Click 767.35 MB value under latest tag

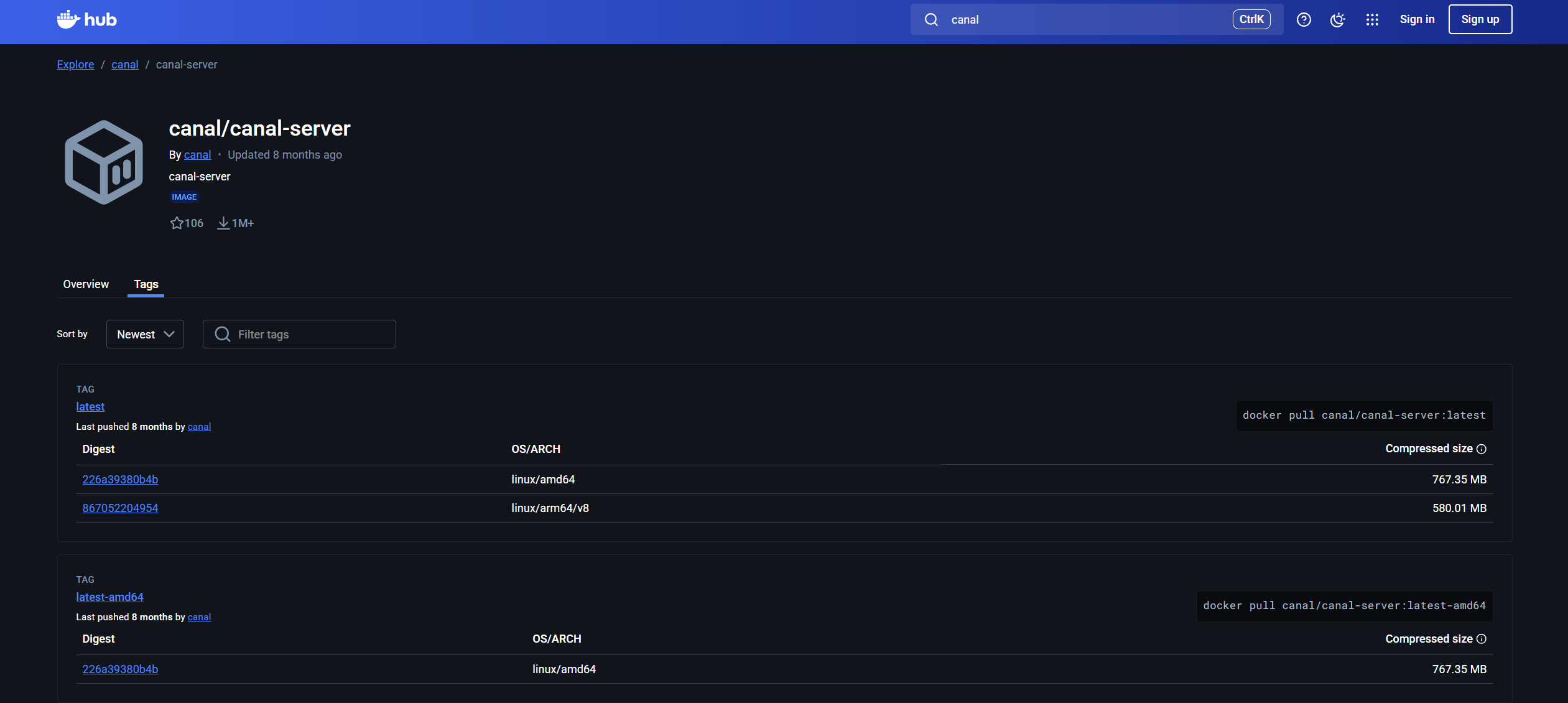coord(1459,480)
